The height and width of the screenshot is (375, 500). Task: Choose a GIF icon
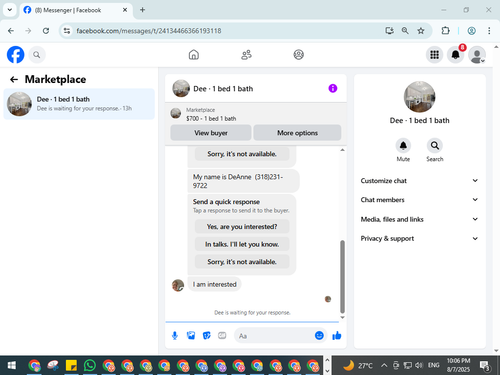click(222, 336)
